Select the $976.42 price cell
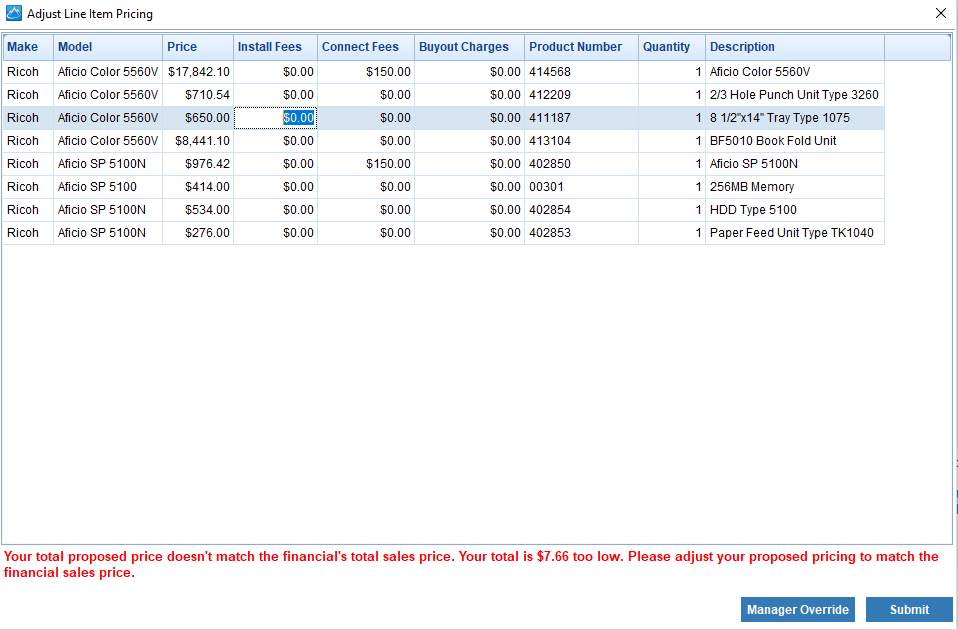The width and height of the screenshot is (958, 630). (198, 164)
